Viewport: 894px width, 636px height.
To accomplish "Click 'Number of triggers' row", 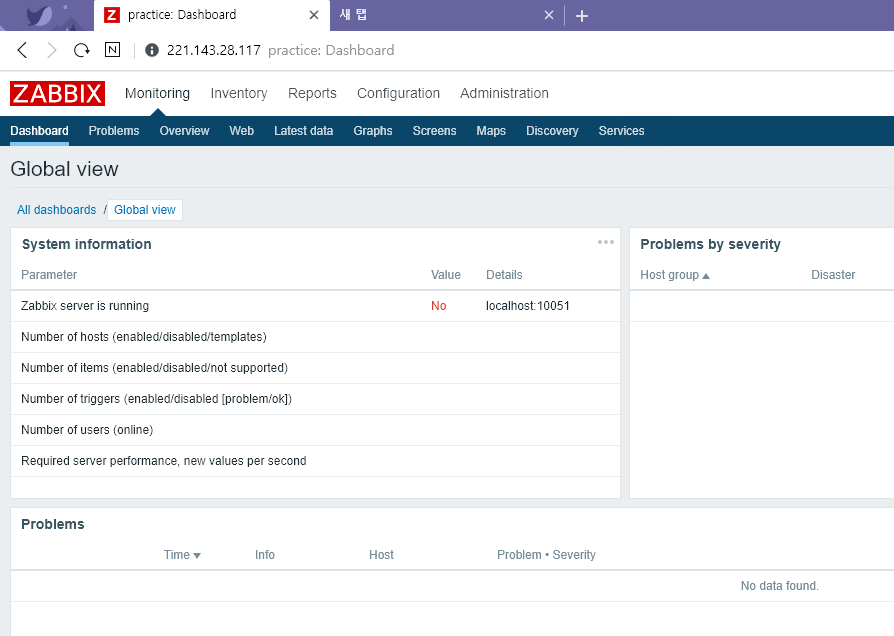I will coord(315,399).
